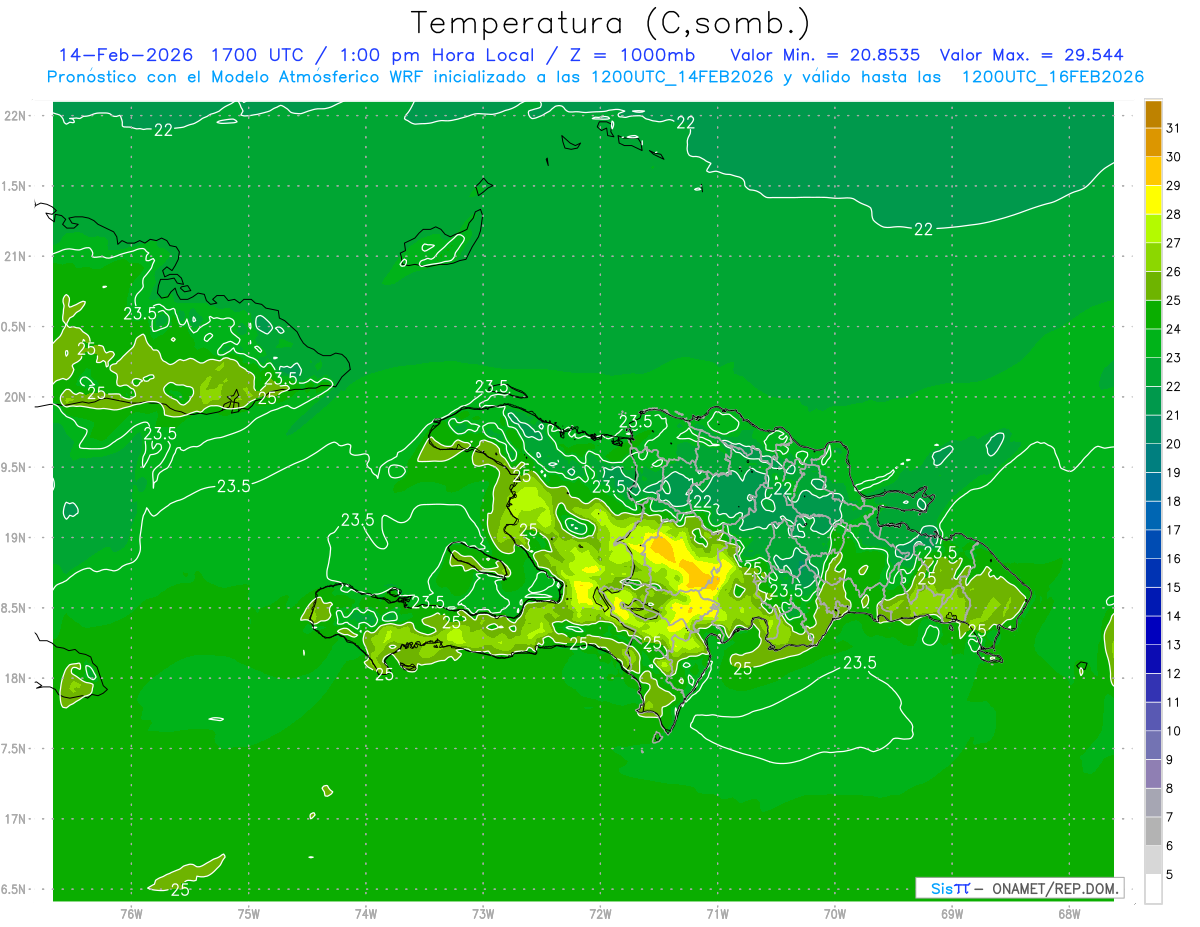Image resolution: width=1200 pixels, height=927 pixels.
Task: Click the "8" label on the colorbar
Action: [x=1169, y=788]
